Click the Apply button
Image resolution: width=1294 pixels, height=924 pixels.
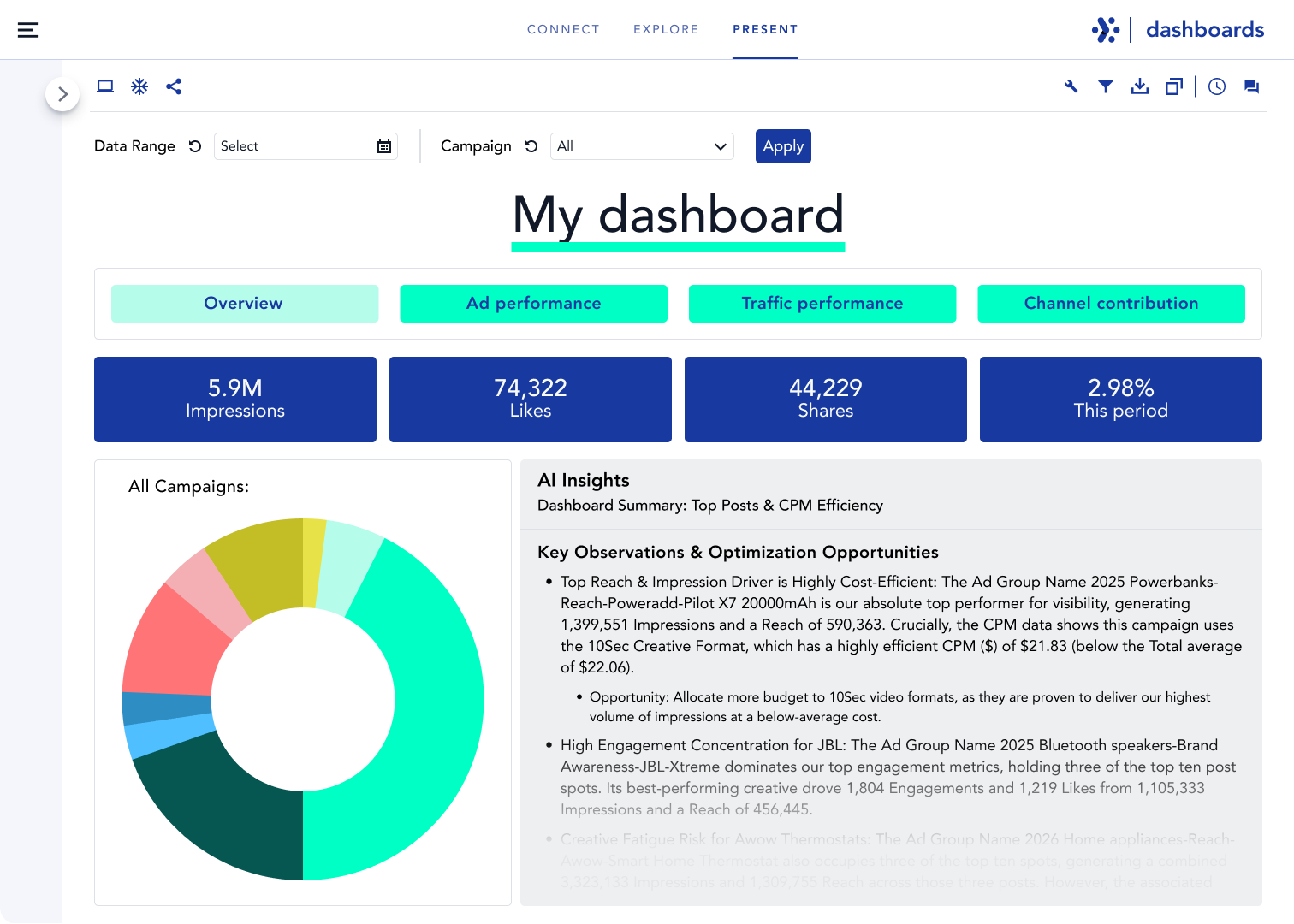coord(782,146)
